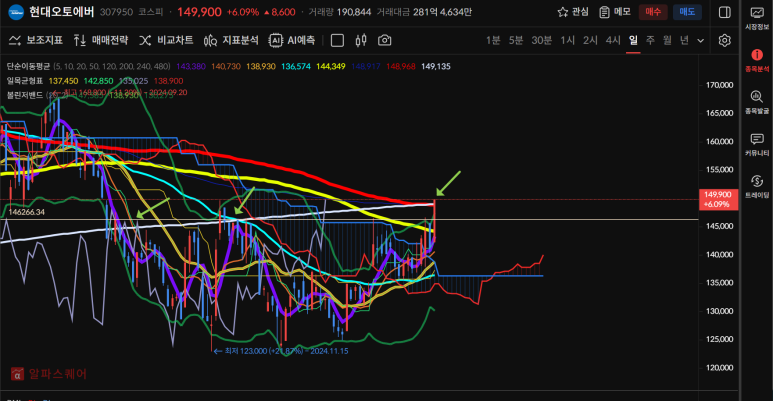Click the 현대오토에버 stock name
The height and width of the screenshot is (401, 773).
pyautogui.click(x=61, y=12)
